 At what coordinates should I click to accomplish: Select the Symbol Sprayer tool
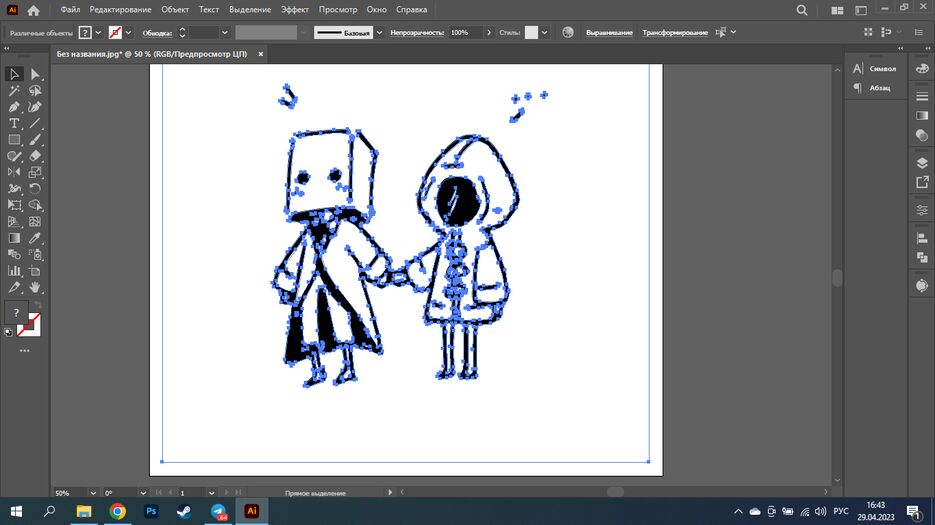tap(35, 255)
